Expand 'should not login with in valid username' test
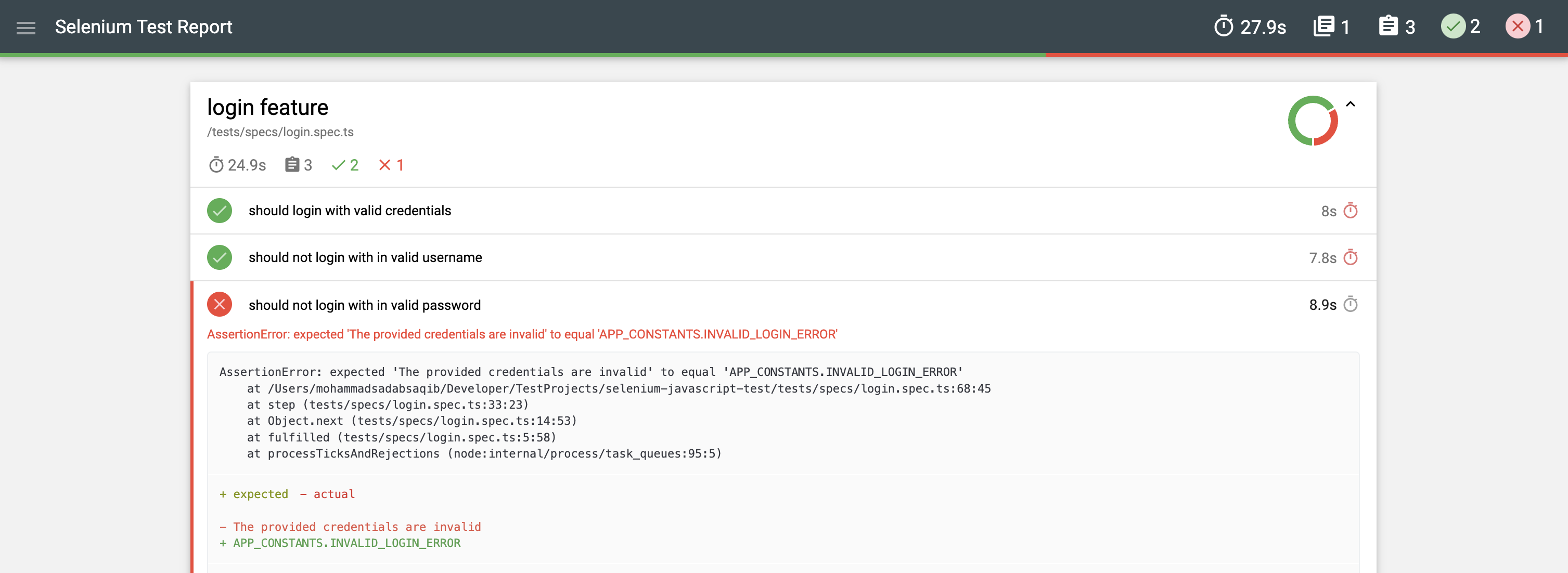The height and width of the screenshot is (573, 1568). click(783, 257)
